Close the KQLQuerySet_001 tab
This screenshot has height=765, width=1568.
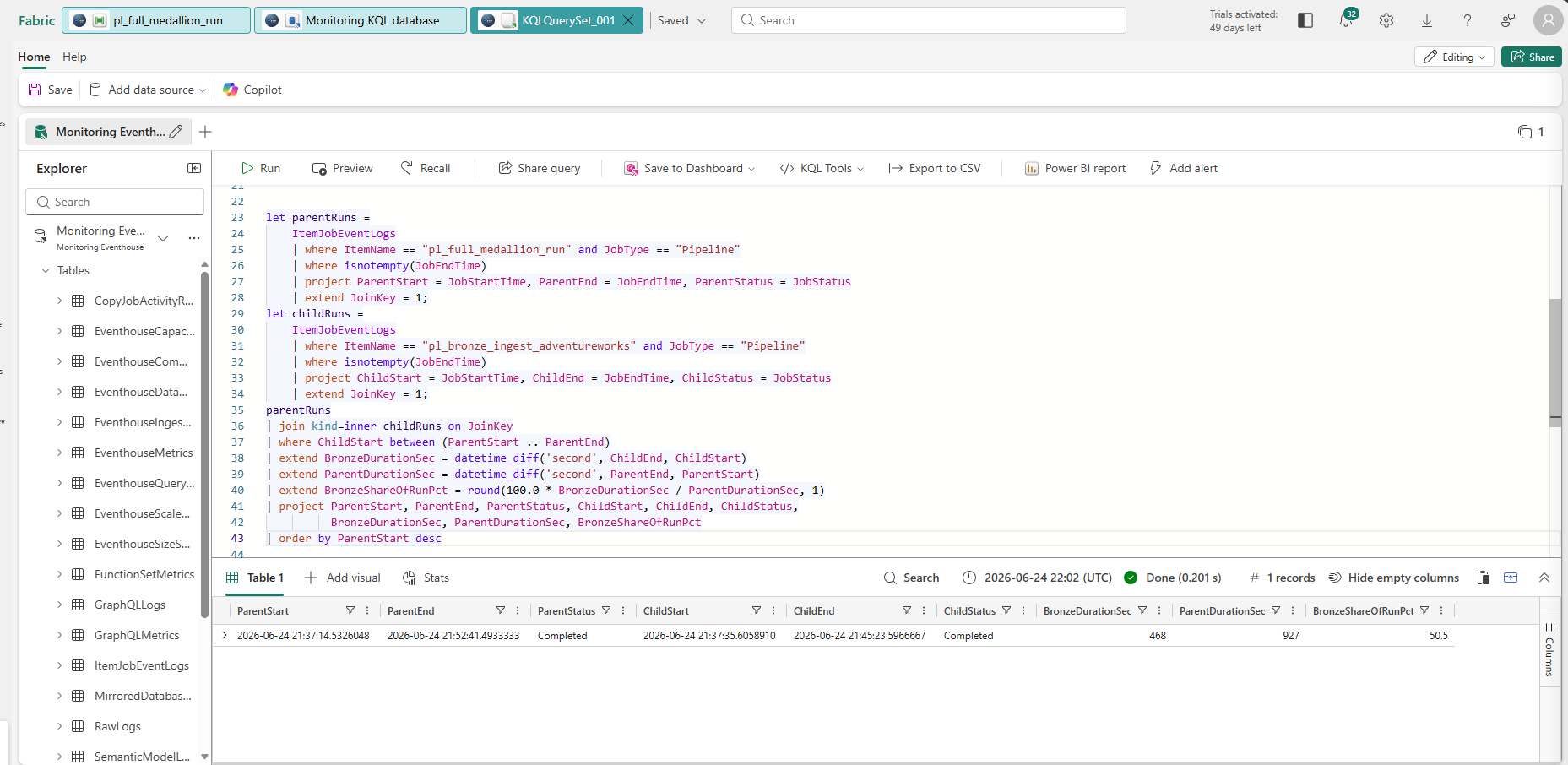628,20
